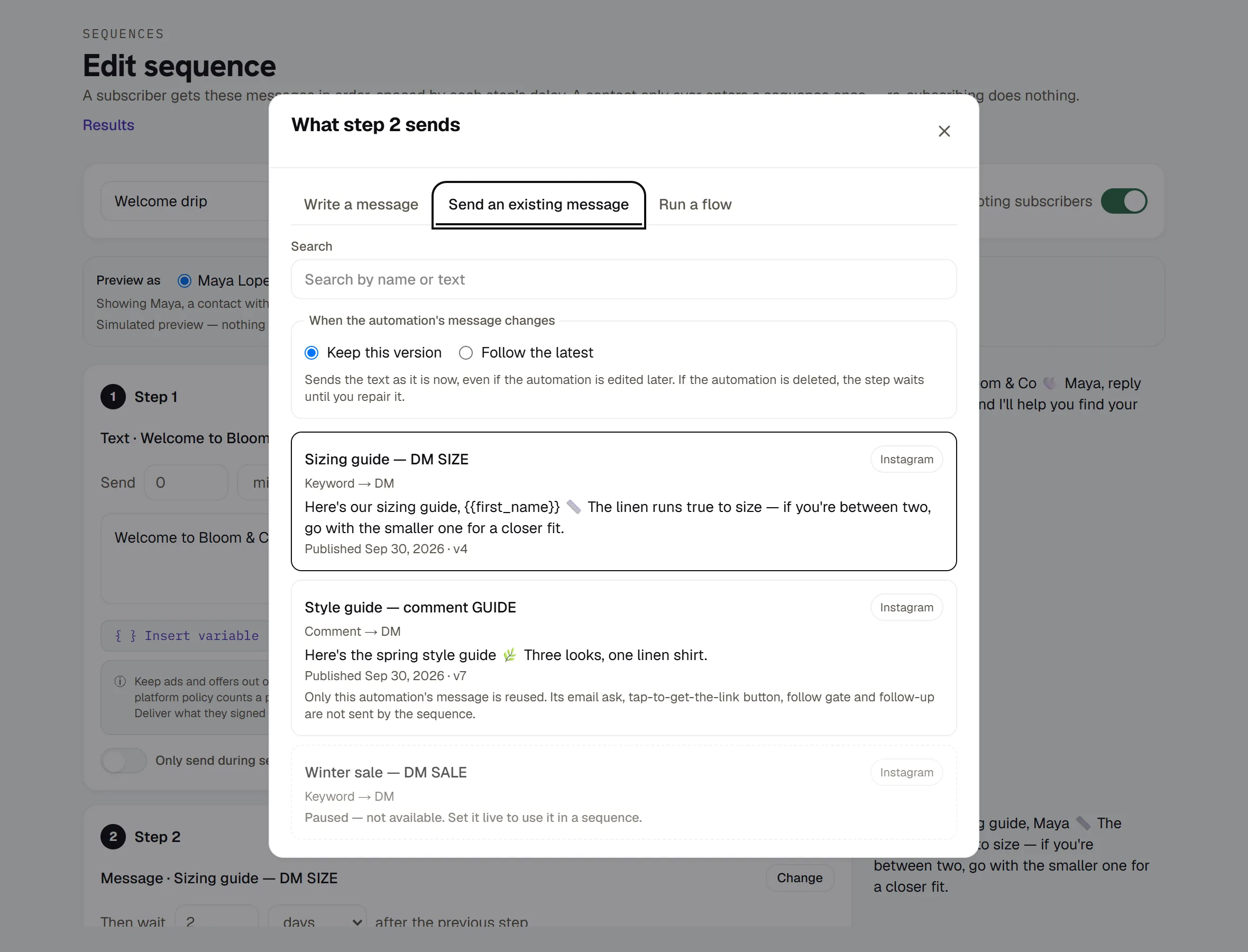Close the What step 2 sends dialog
This screenshot has height=952, width=1248.
tap(944, 131)
